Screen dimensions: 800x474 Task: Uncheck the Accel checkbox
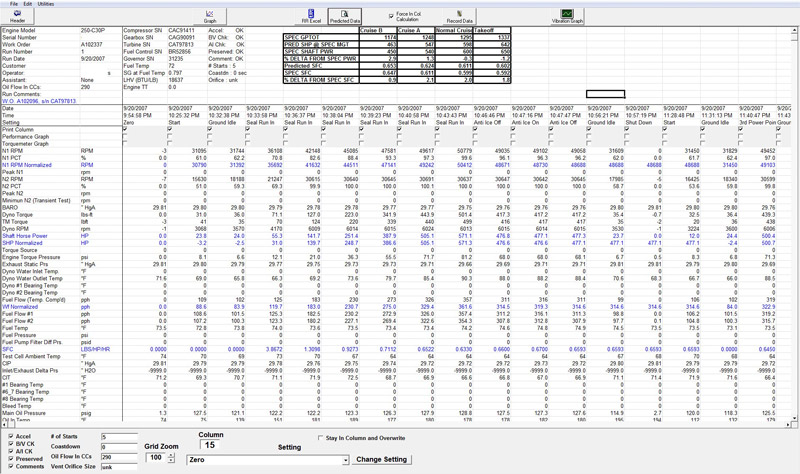(x=11, y=437)
